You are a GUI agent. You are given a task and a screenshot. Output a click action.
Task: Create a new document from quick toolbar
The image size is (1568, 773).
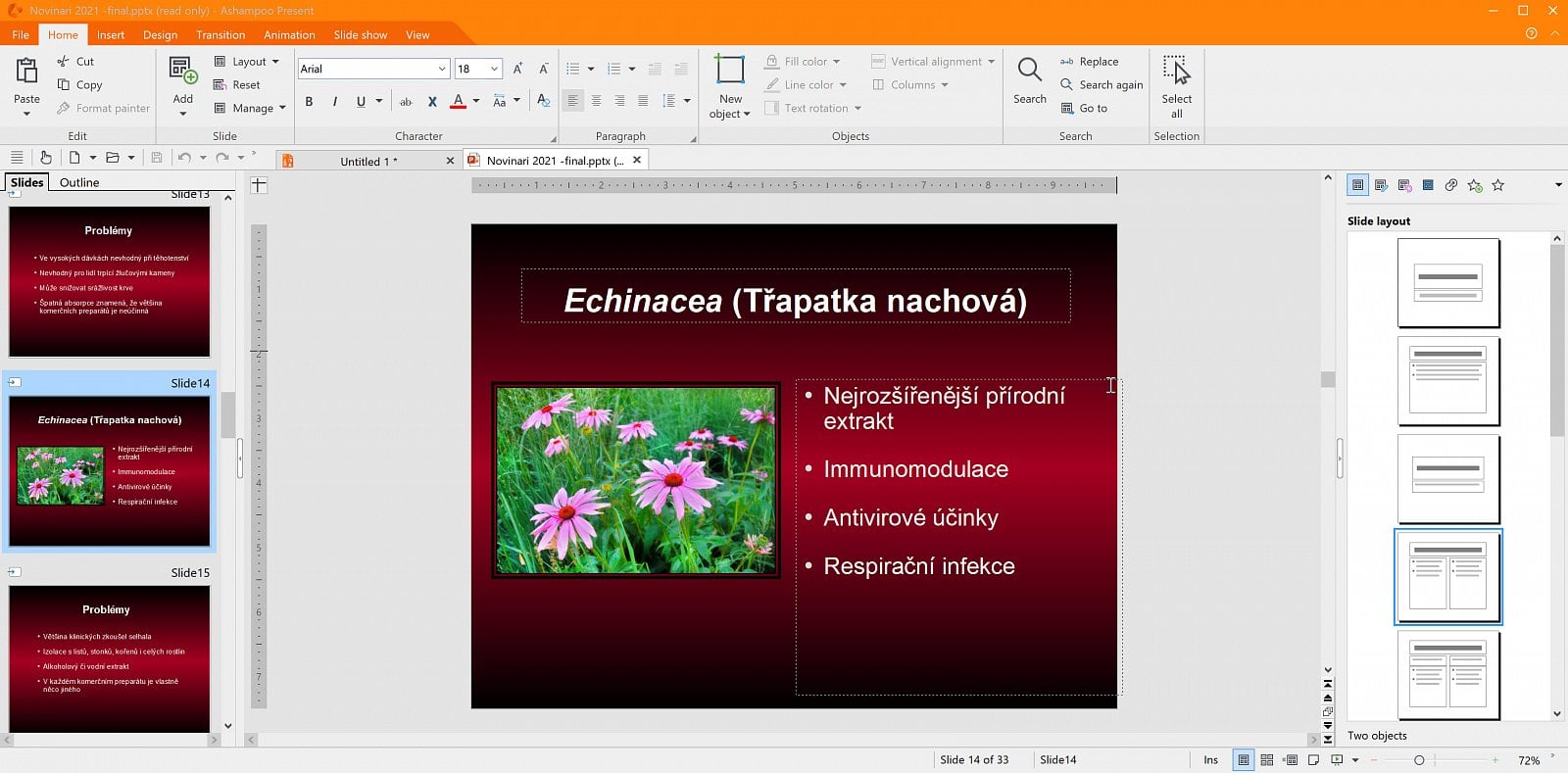click(x=74, y=157)
